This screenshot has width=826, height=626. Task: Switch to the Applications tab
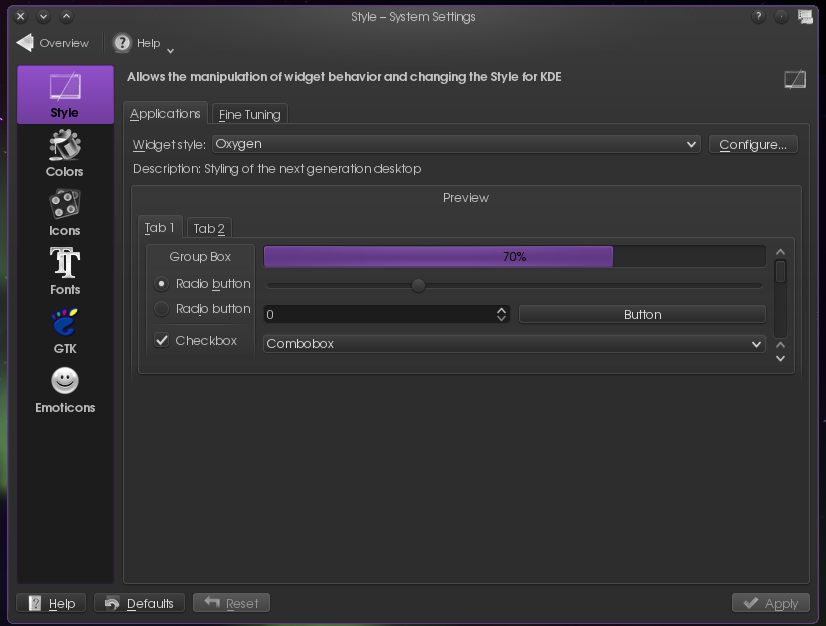click(165, 113)
